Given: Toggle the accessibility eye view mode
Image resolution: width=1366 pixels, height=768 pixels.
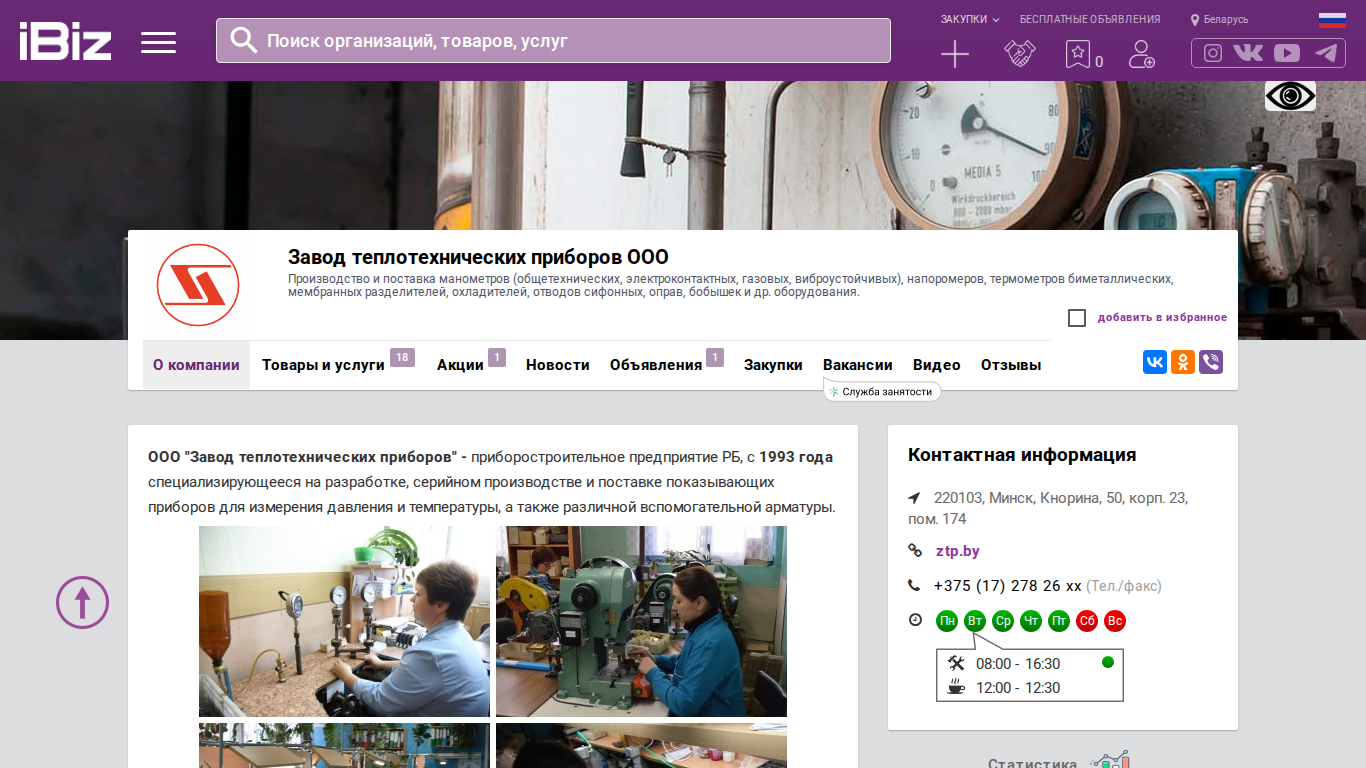Looking at the screenshot, I should tap(1290, 96).
